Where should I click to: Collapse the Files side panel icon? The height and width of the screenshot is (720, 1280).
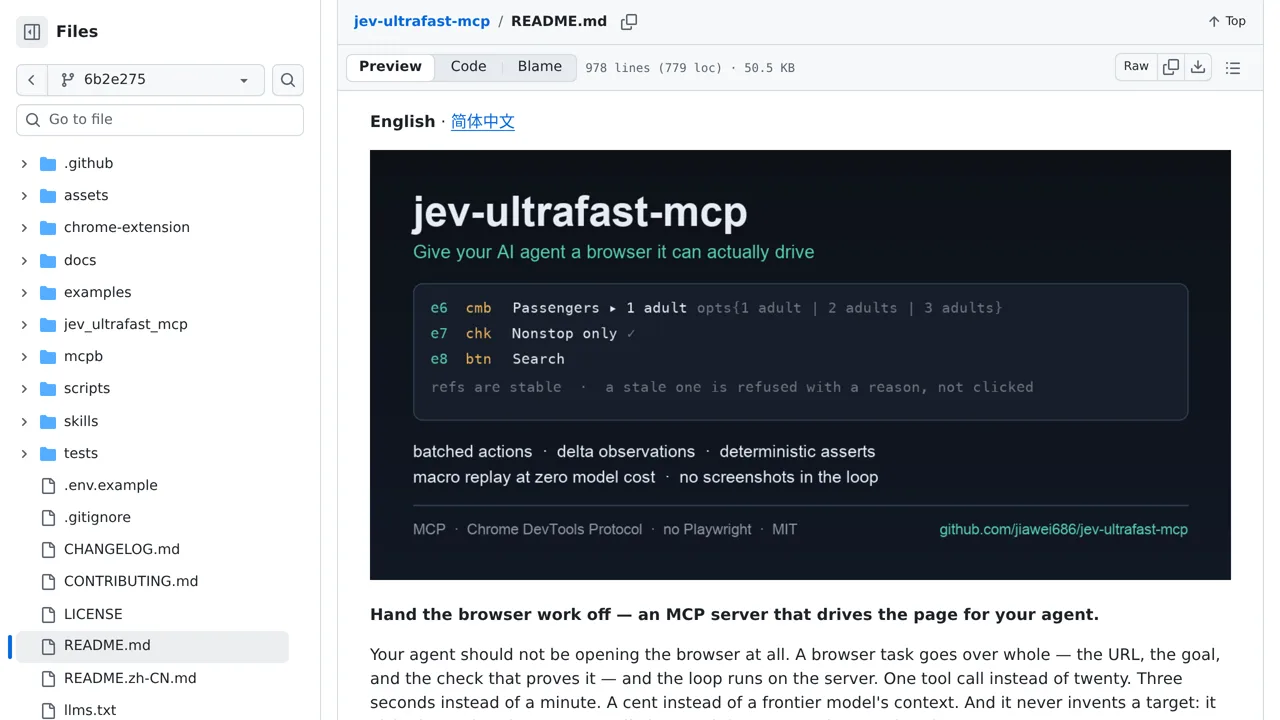click(32, 32)
